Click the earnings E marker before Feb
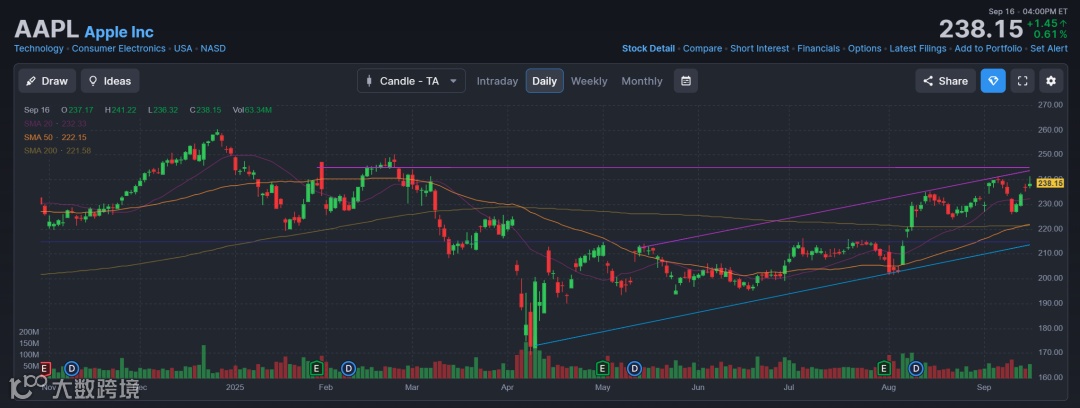Image resolution: width=1080 pixels, height=408 pixels. pyautogui.click(x=317, y=369)
